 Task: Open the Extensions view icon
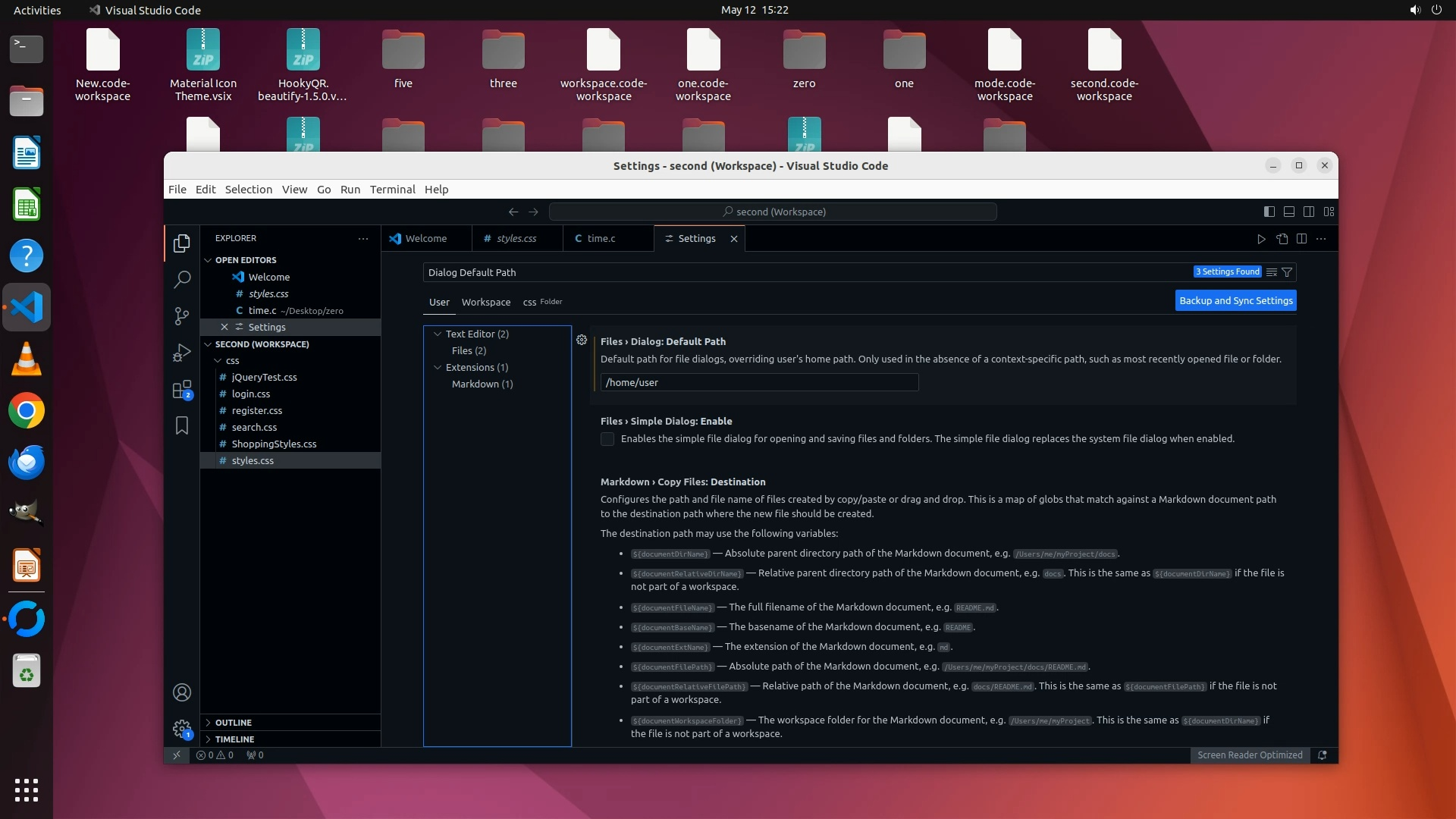(182, 390)
